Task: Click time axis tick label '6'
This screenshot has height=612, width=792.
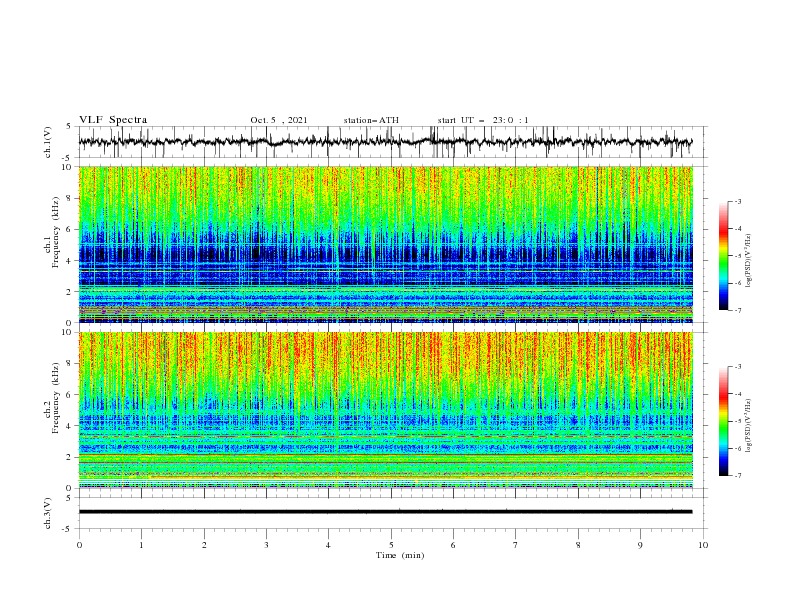Action: 453,545
